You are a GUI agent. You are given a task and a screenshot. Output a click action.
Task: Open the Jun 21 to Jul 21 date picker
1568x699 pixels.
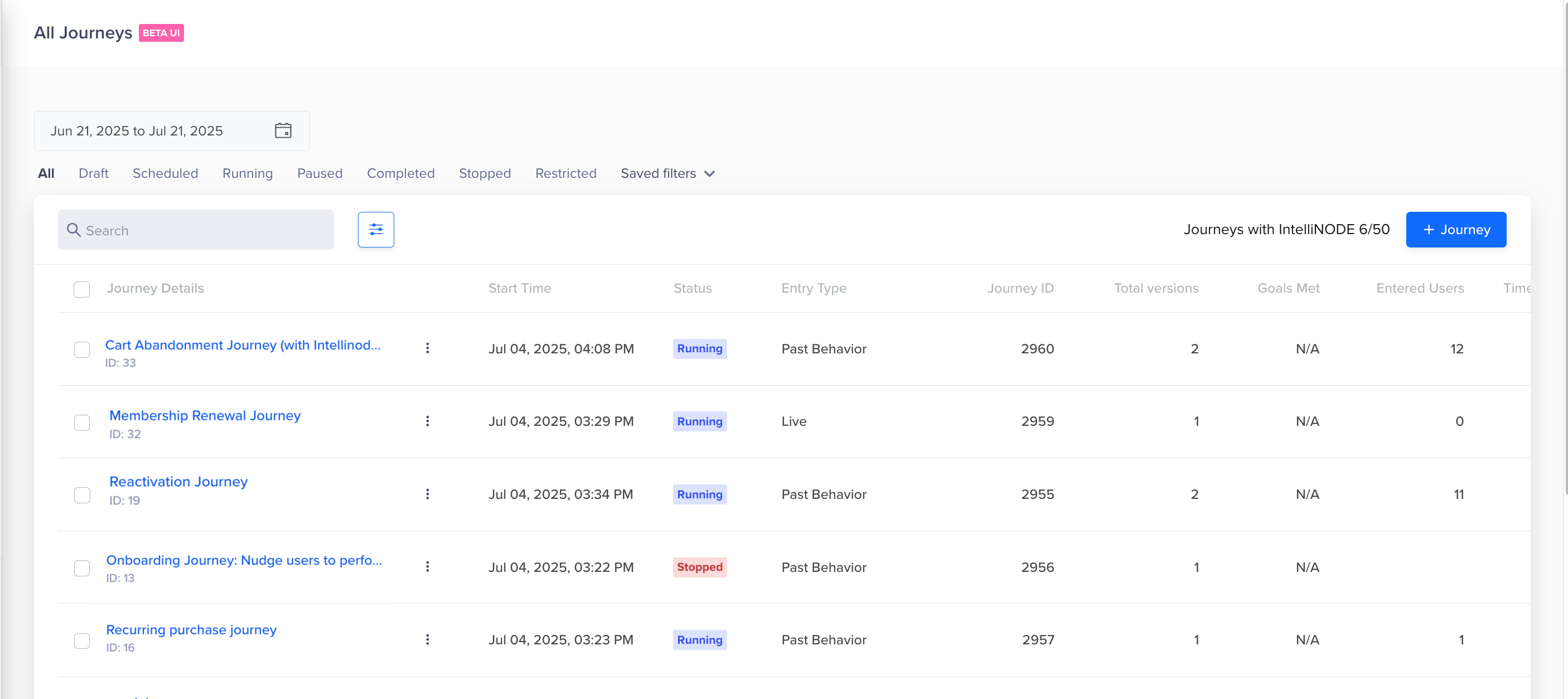tap(137, 131)
